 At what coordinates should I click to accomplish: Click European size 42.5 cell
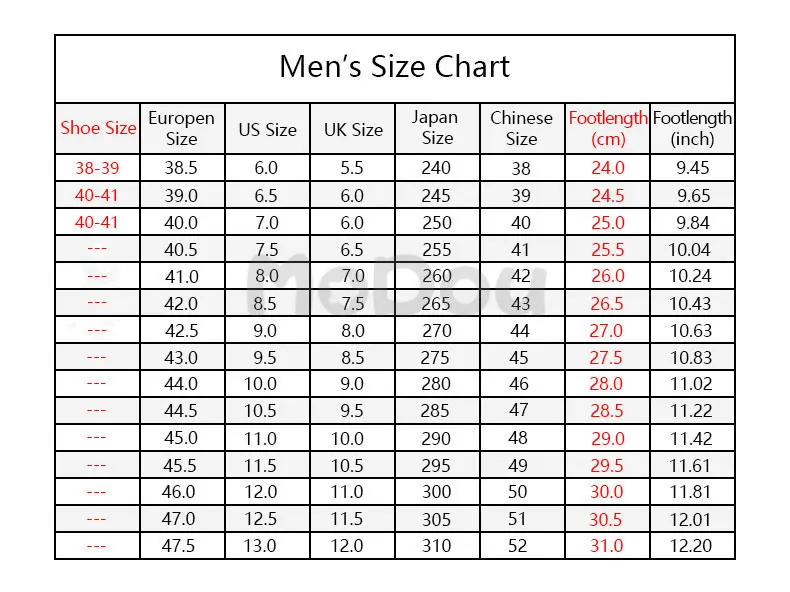pyautogui.click(x=181, y=331)
